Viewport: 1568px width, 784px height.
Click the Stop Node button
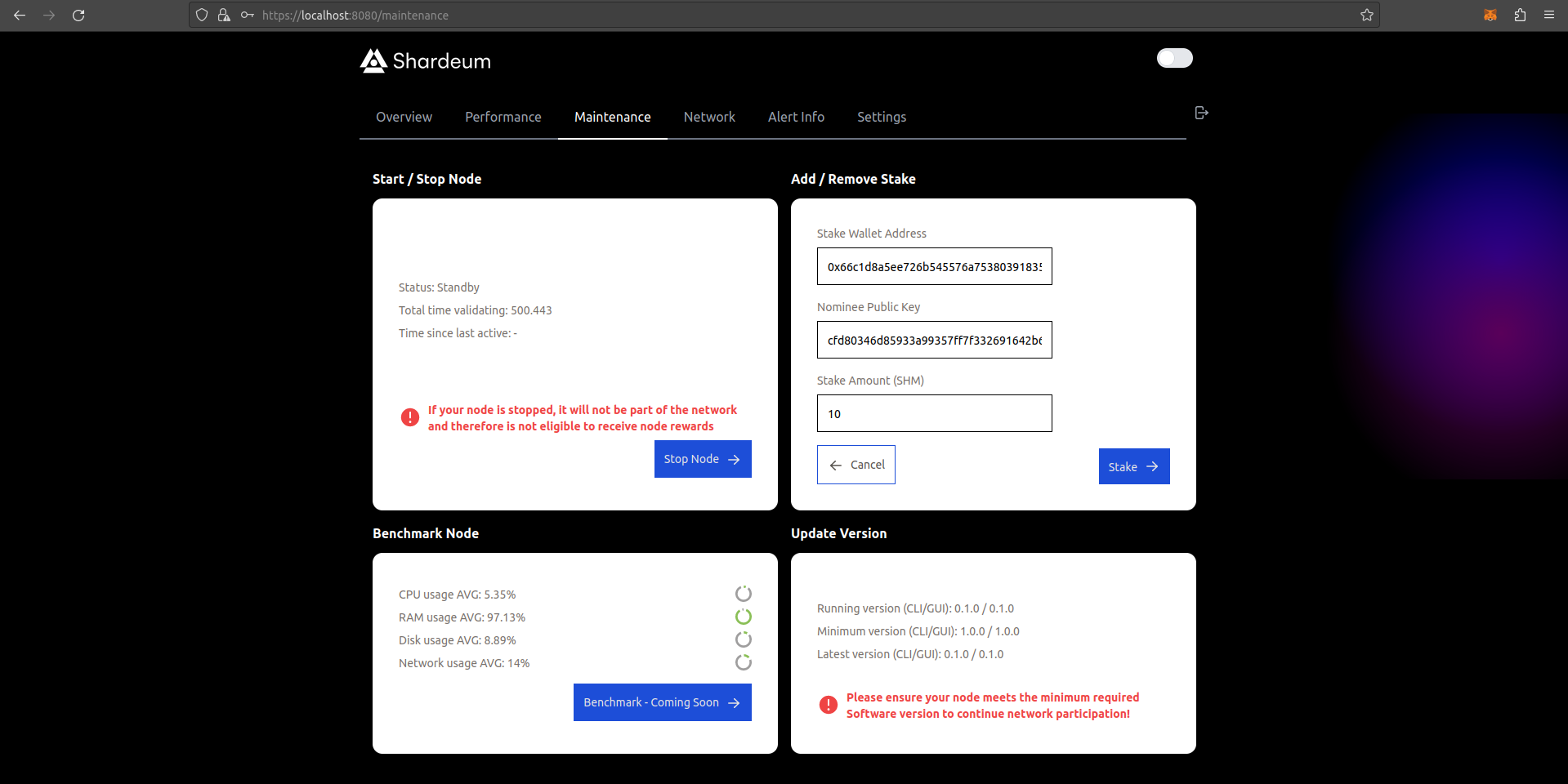[702, 459]
